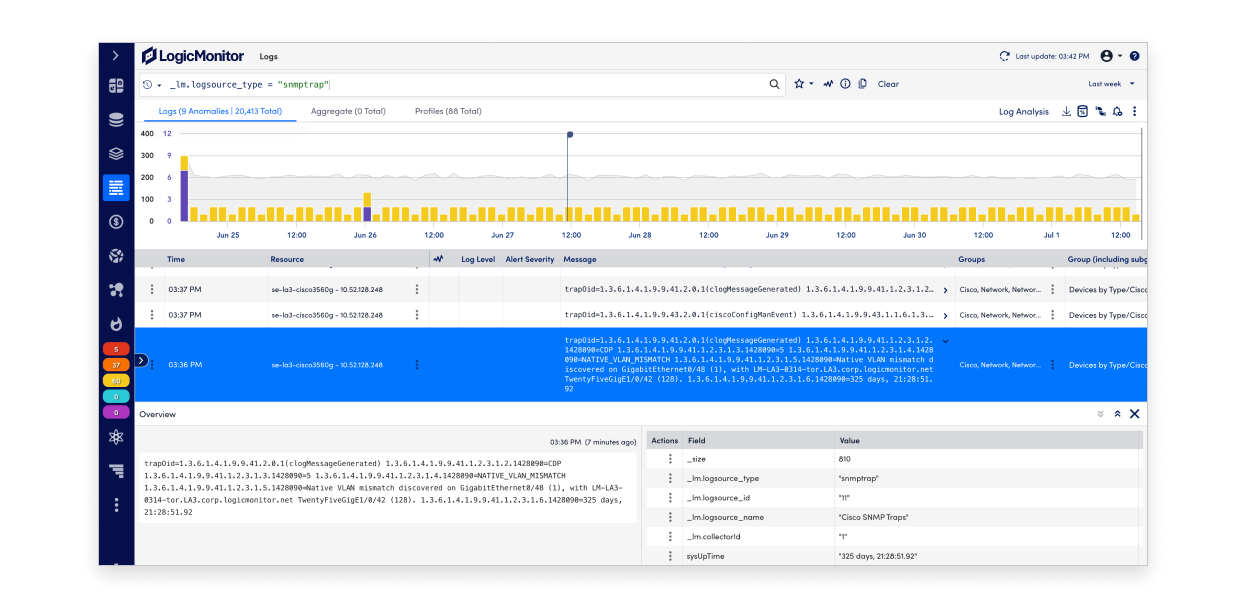This screenshot has height=600, width=1248.
Task: Toggle the star to favorite the current query
Action: point(799,84)
